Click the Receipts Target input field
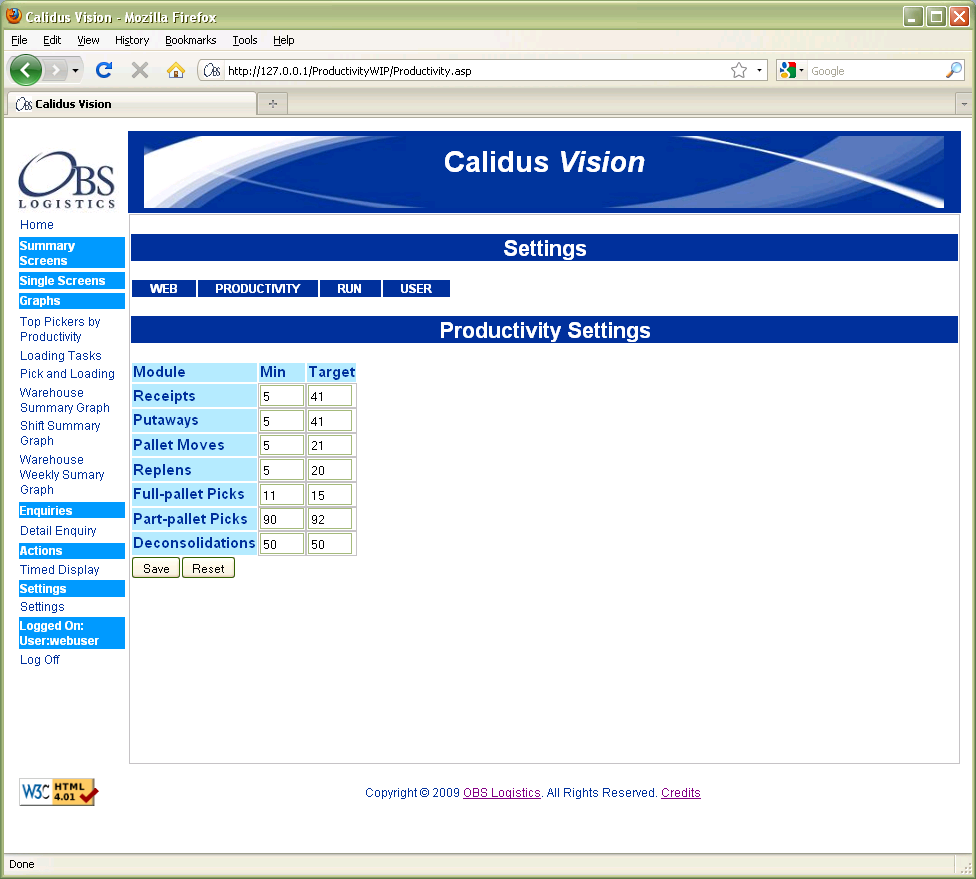Viewport: 976px width, 879px height. click(x=330, y=396)
